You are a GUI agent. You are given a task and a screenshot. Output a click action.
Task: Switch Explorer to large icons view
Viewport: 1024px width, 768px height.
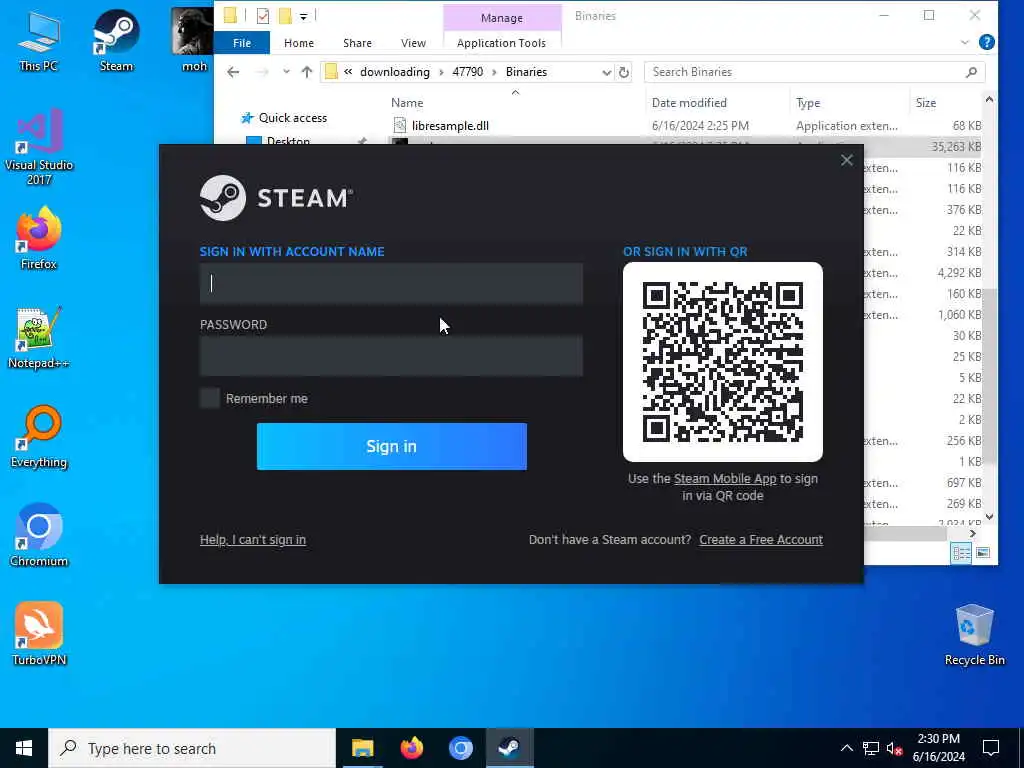click(983, 552)
